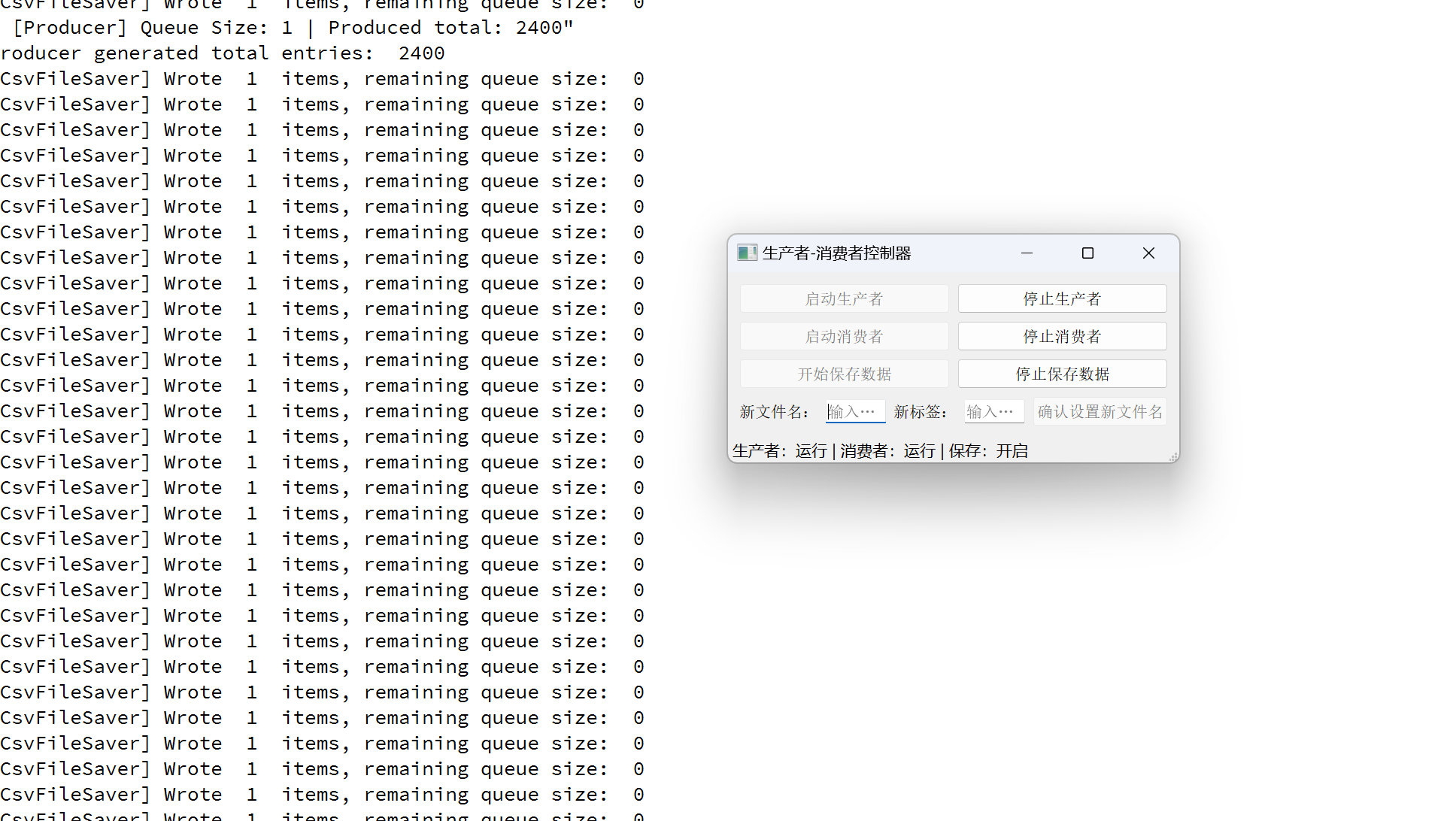This screenshot has width=1456, height=821.
Task: Click the greyed-out 启动生产者 button
Action: coord(844,298)
